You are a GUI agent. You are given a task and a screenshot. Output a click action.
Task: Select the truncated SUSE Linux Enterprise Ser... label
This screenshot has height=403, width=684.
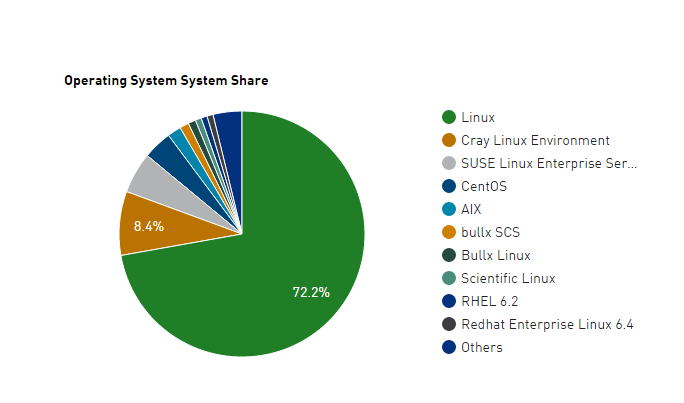tap(549, 164)
